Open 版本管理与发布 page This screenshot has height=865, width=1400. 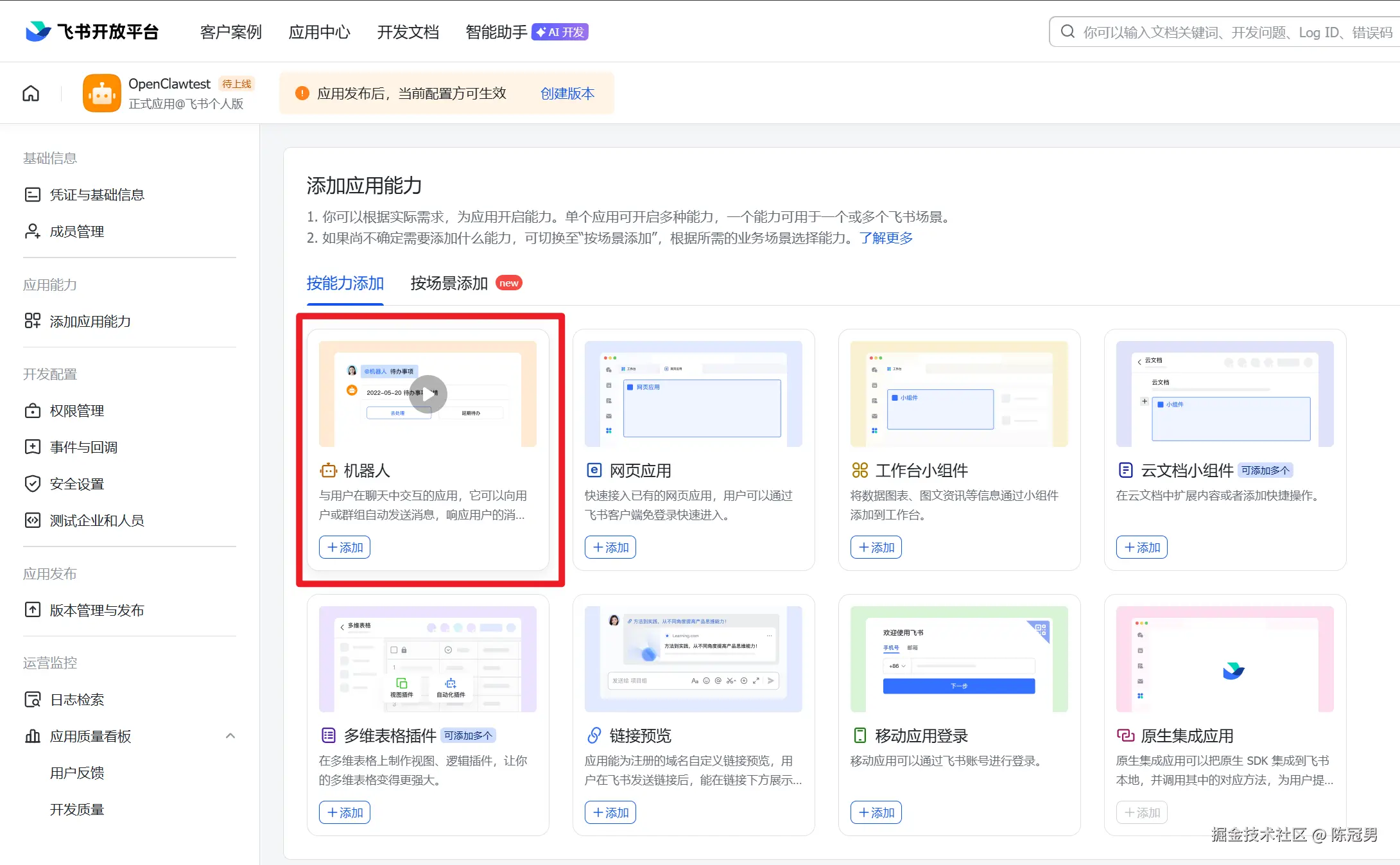pos(99,610)
